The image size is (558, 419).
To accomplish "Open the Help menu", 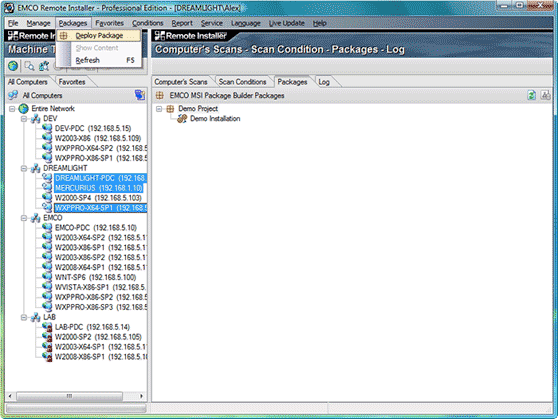I will (320, 23).
